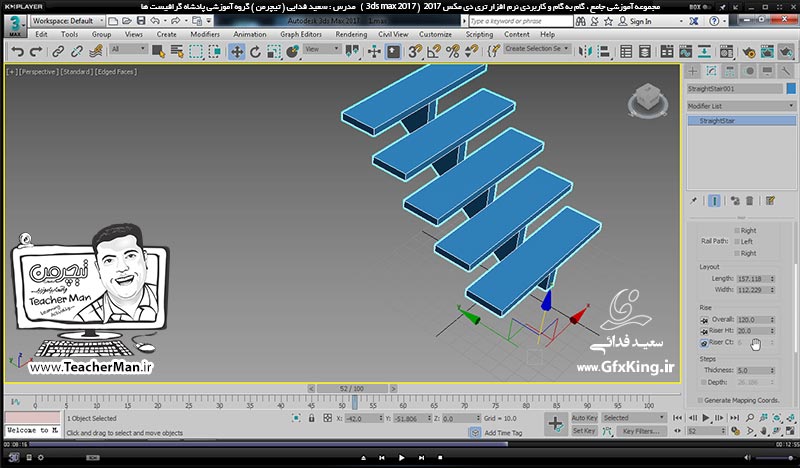The image size is (800, 468).
Task: Toggle Spinner Snap
Action: (x=471, y=52)
